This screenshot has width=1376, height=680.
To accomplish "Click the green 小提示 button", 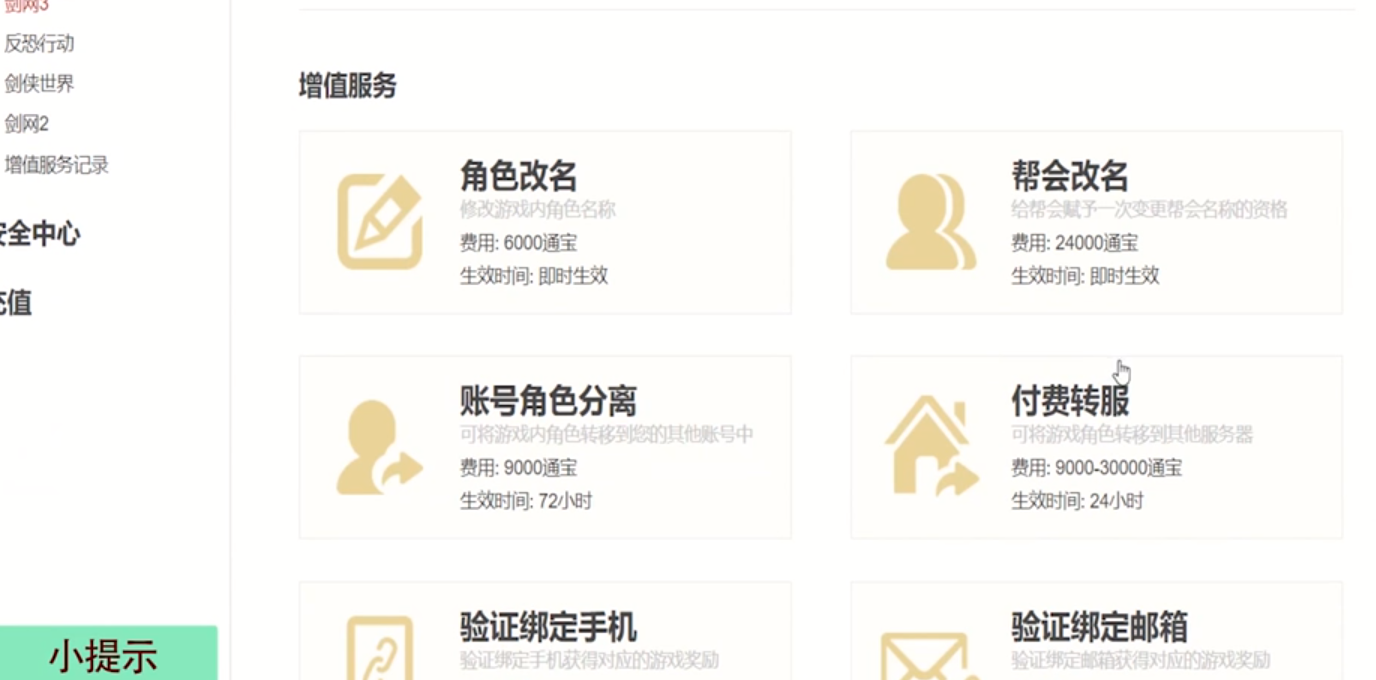I will coord(105,655).
